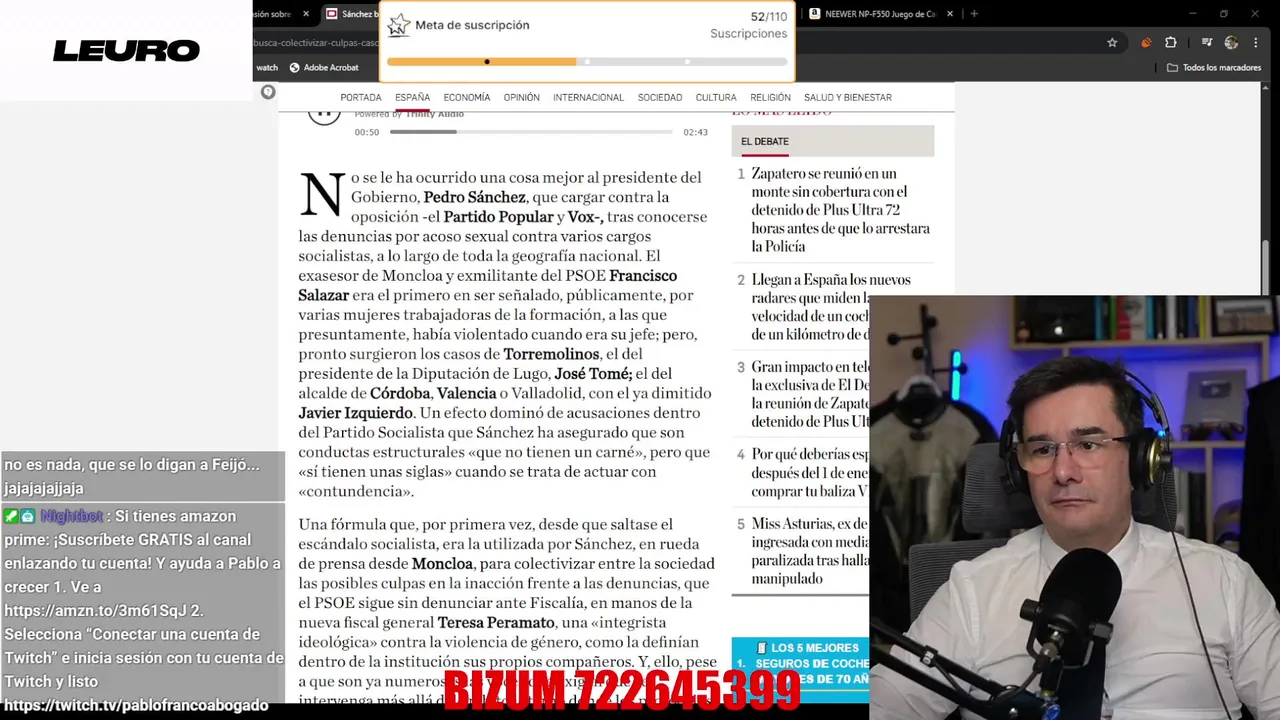Open the OPINIÓN section
1280x720 pixels.
click(521, 98)
